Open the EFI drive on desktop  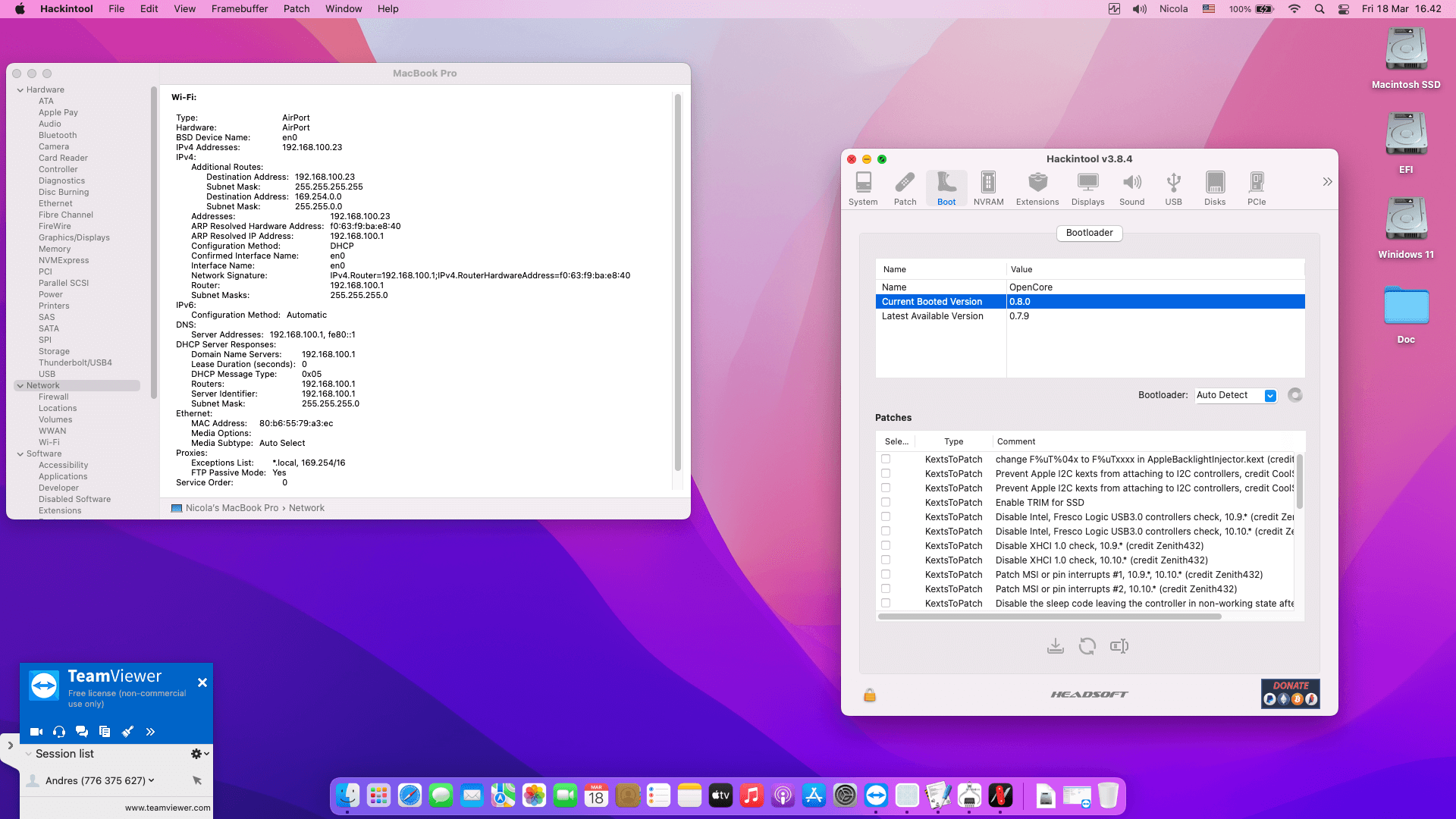(x=1406, y=143)
